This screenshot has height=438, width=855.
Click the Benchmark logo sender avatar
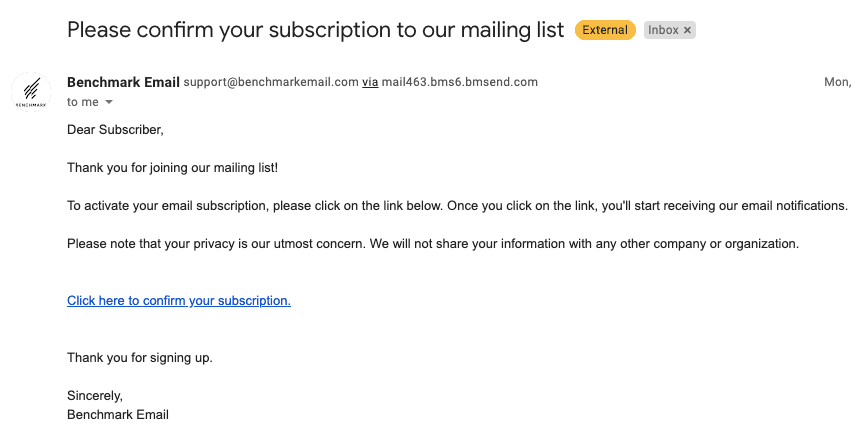32,92
